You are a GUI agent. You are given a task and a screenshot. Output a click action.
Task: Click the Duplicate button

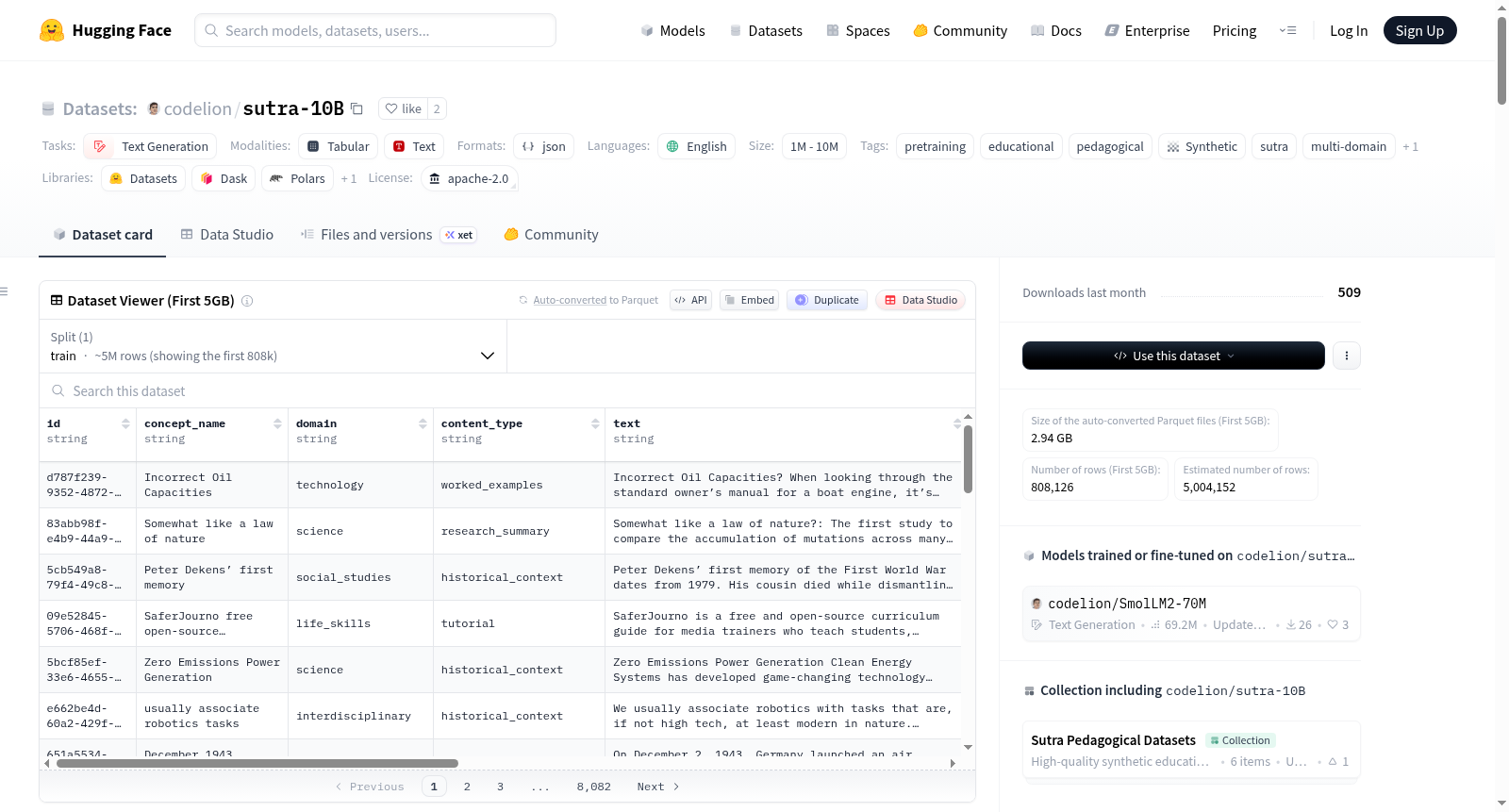(826, 300)
